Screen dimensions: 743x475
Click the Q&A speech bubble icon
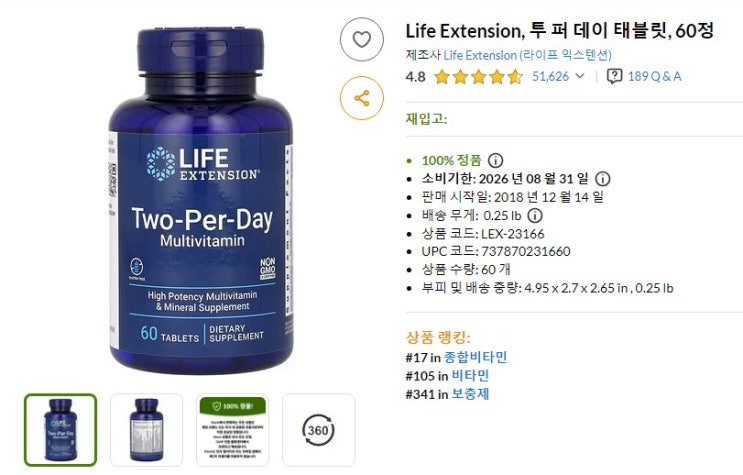(615, 76)
